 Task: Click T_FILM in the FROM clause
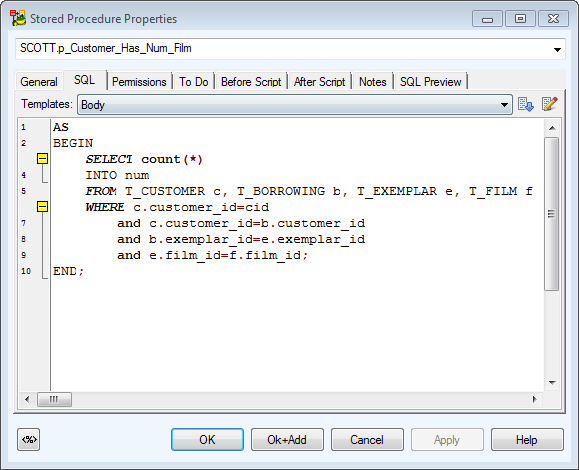[493, 191]
